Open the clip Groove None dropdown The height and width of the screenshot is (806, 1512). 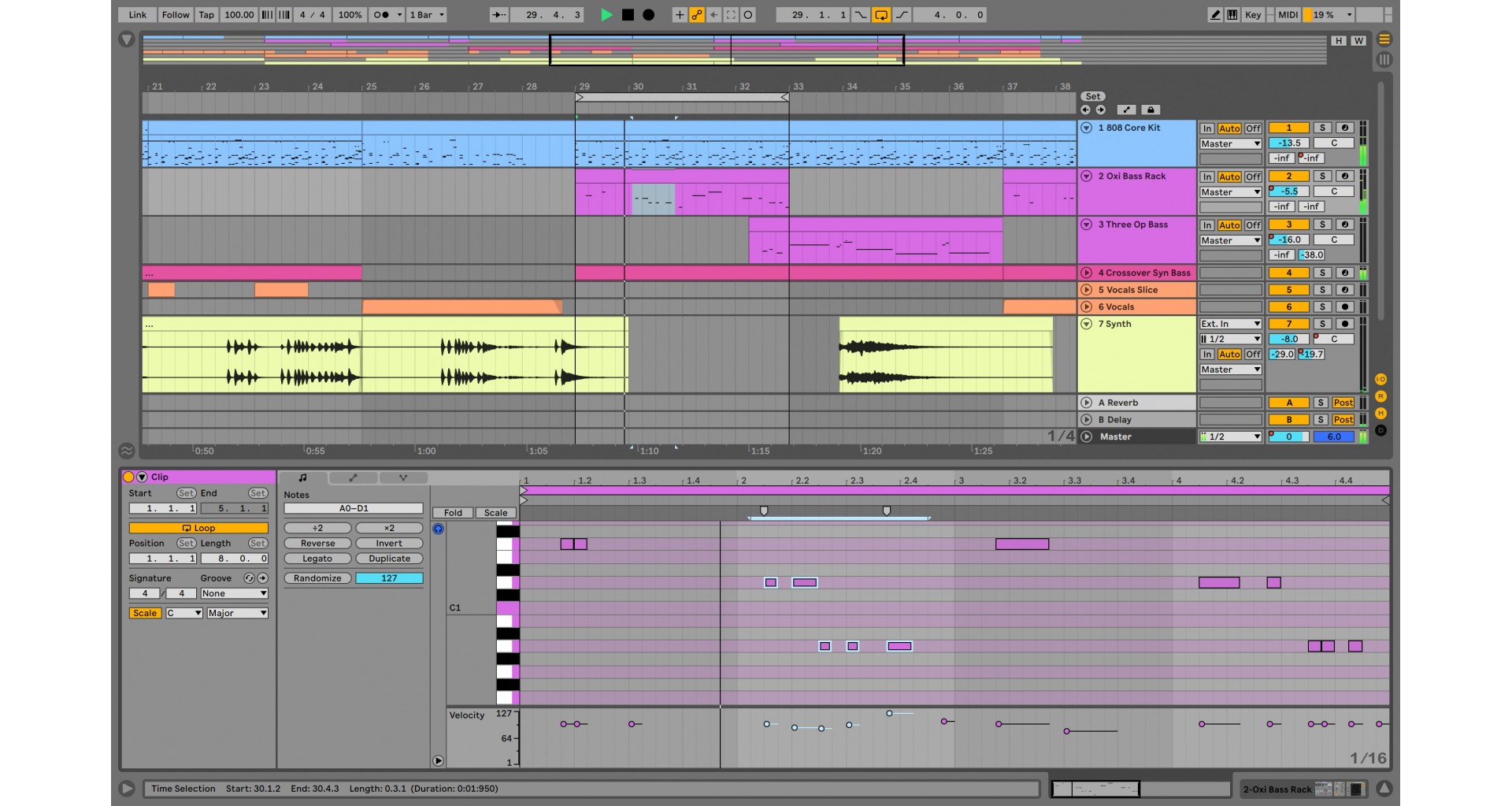(x=234, y=593)
